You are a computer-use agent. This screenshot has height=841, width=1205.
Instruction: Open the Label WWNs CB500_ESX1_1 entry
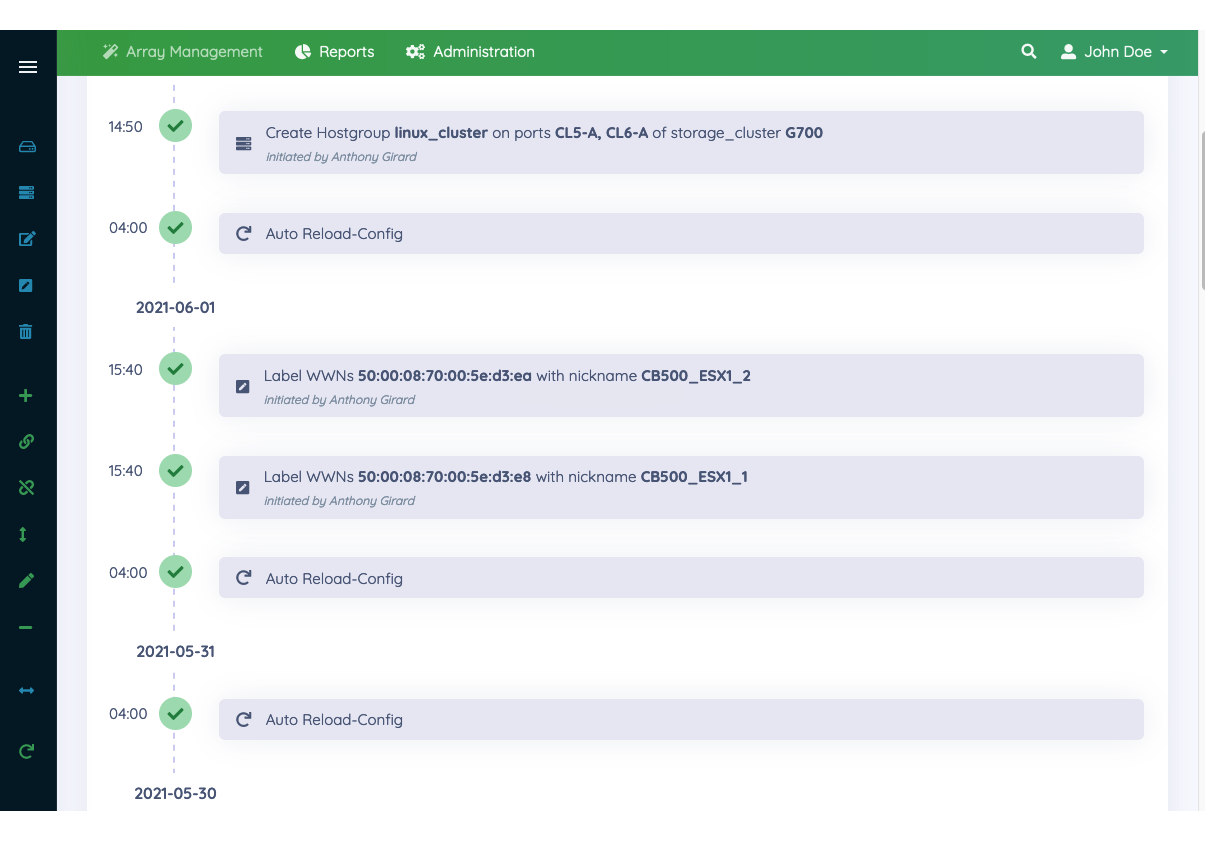coord(681,487)
